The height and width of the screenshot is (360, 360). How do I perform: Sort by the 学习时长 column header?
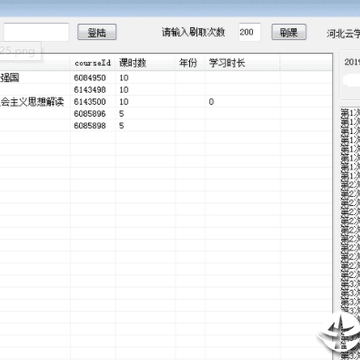242,63
